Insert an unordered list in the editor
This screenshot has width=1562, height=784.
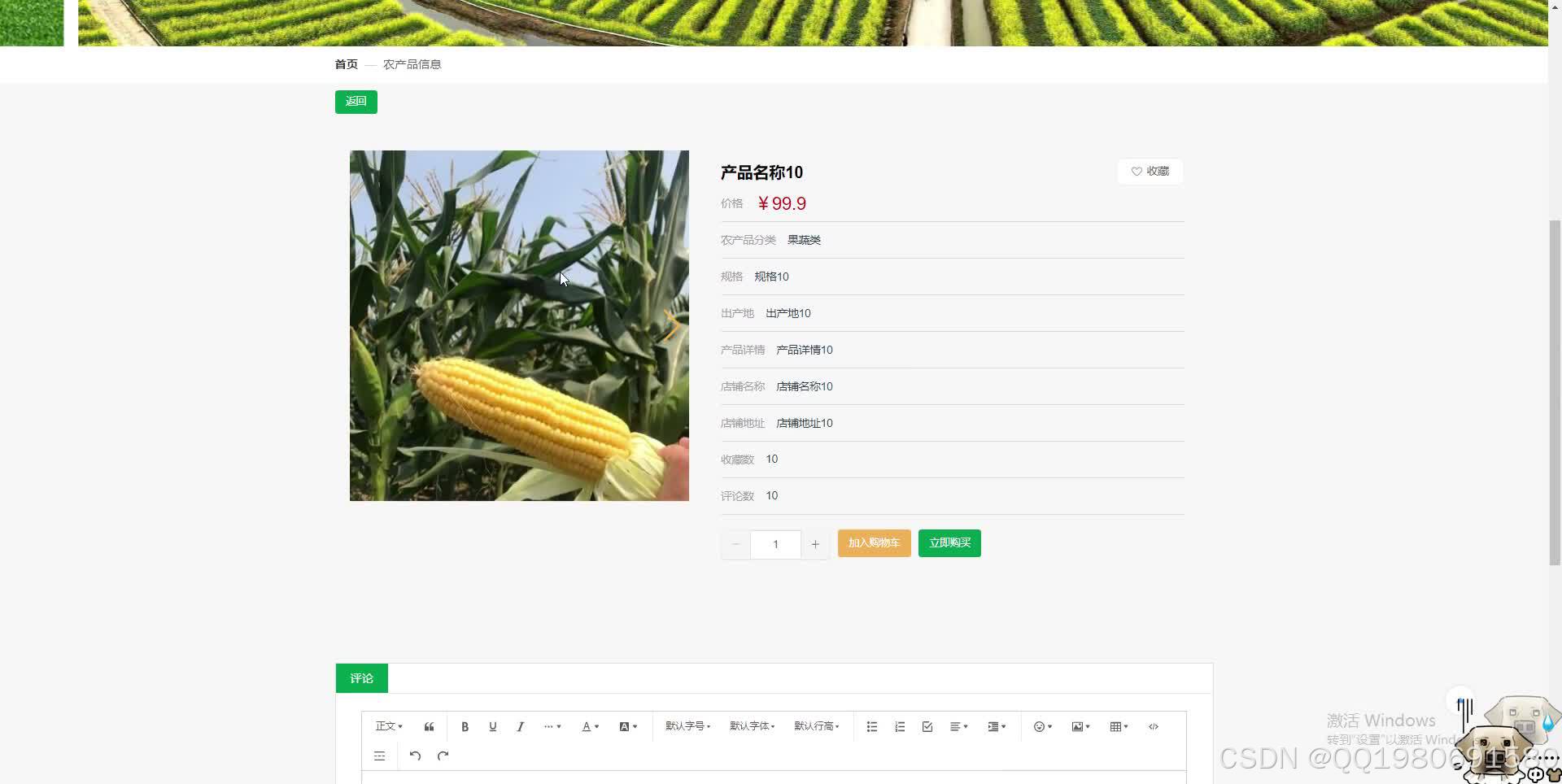coord(871,726)
